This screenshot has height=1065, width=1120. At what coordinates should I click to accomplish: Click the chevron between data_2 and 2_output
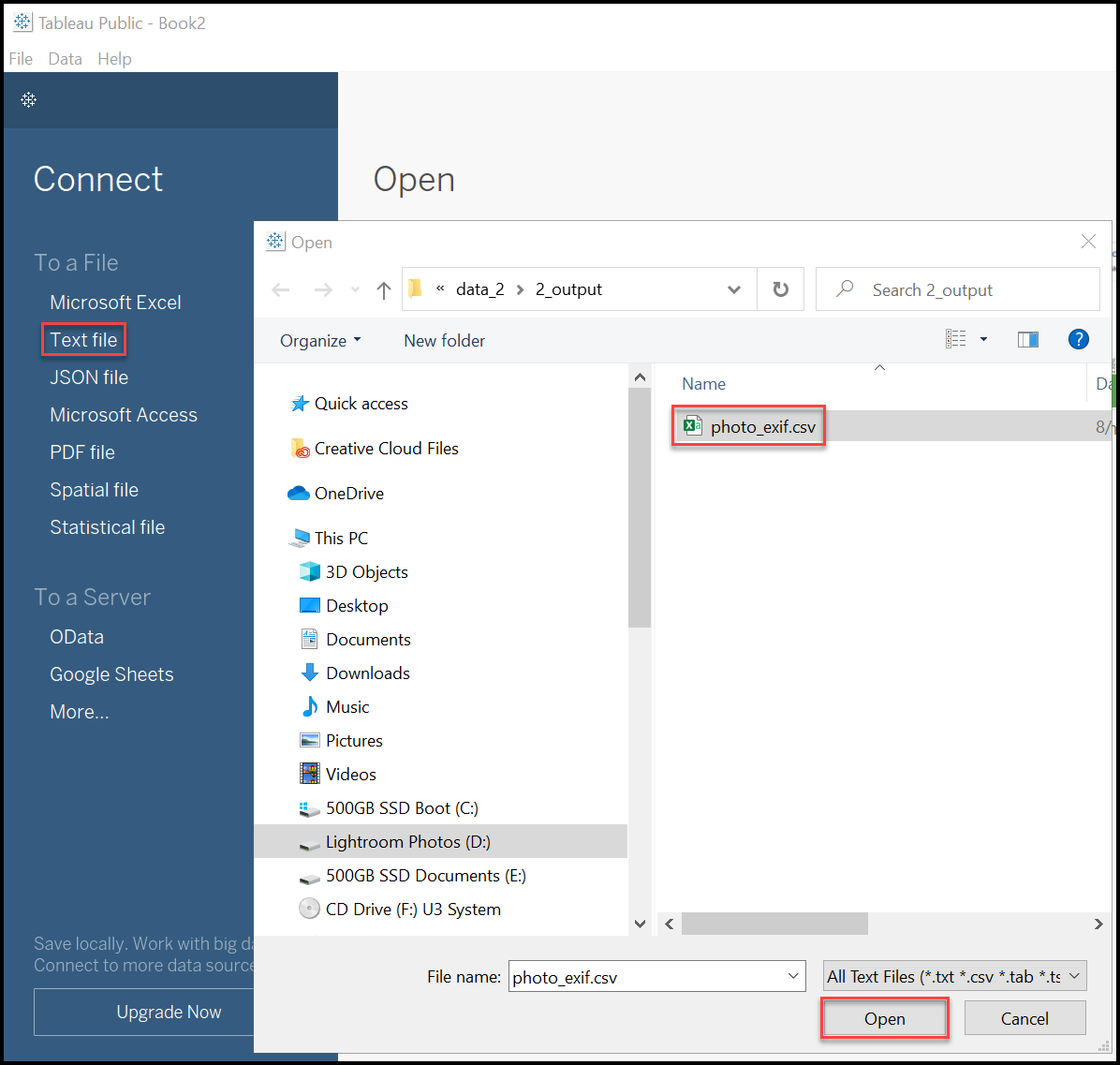click(520, 289)
